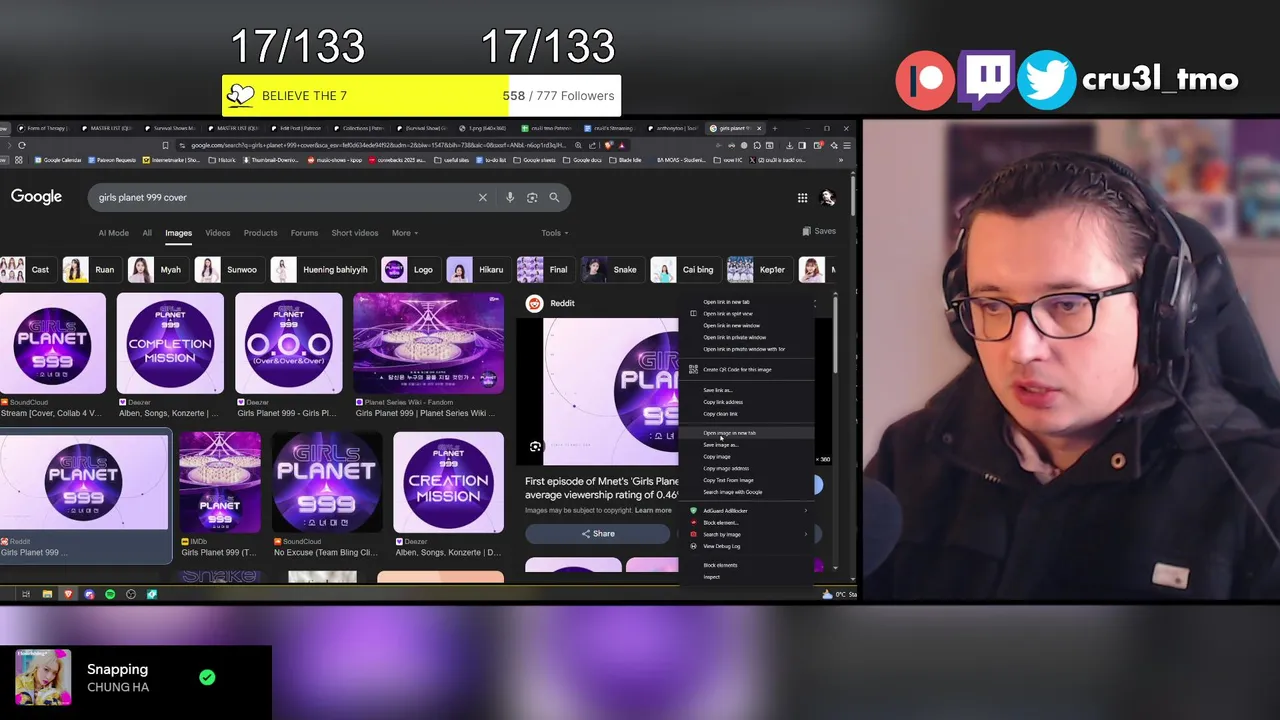Select Copy clean link
This screenshot has width=1280, height=720.
747,414
